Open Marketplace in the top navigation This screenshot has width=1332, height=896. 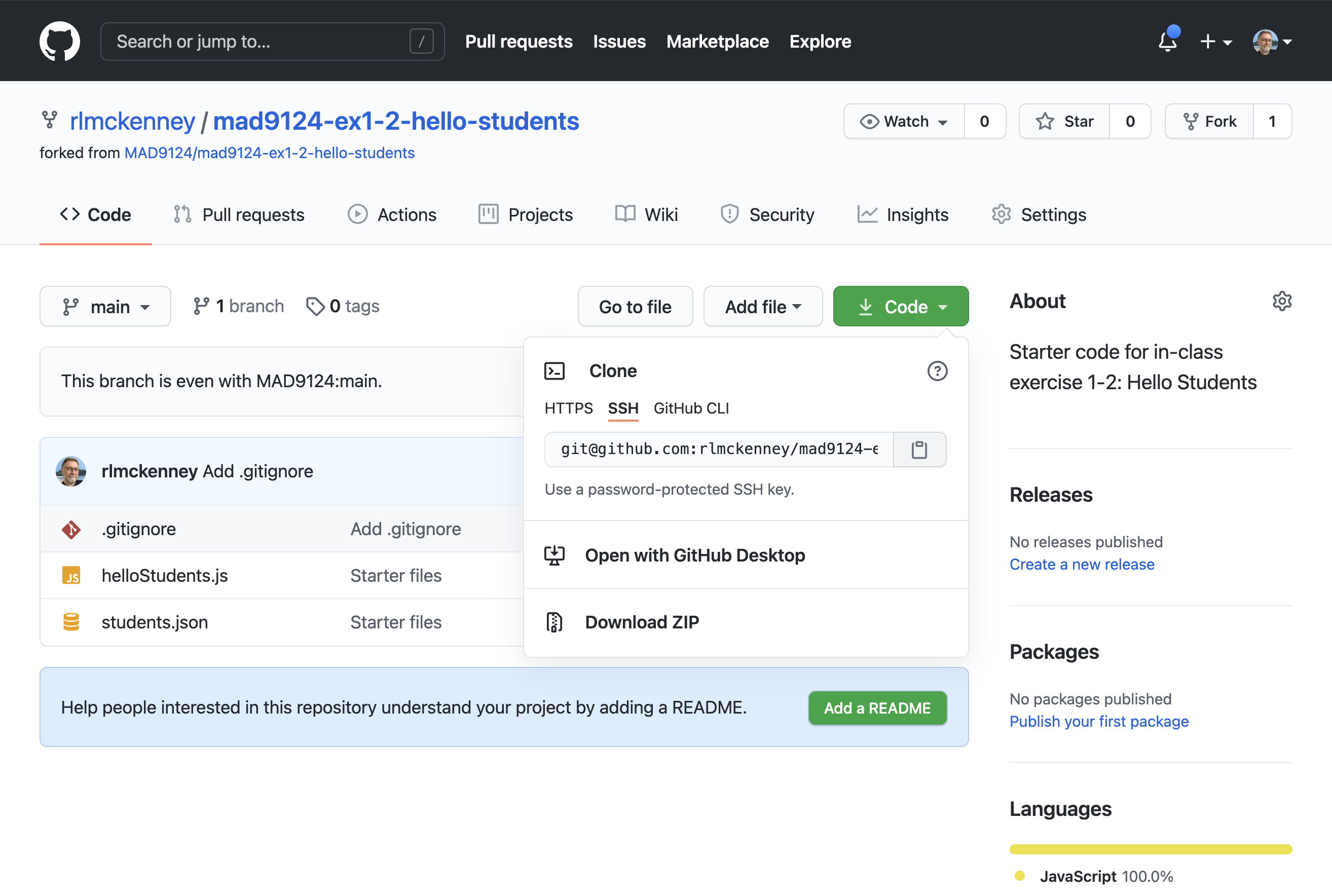pos(718,41)
